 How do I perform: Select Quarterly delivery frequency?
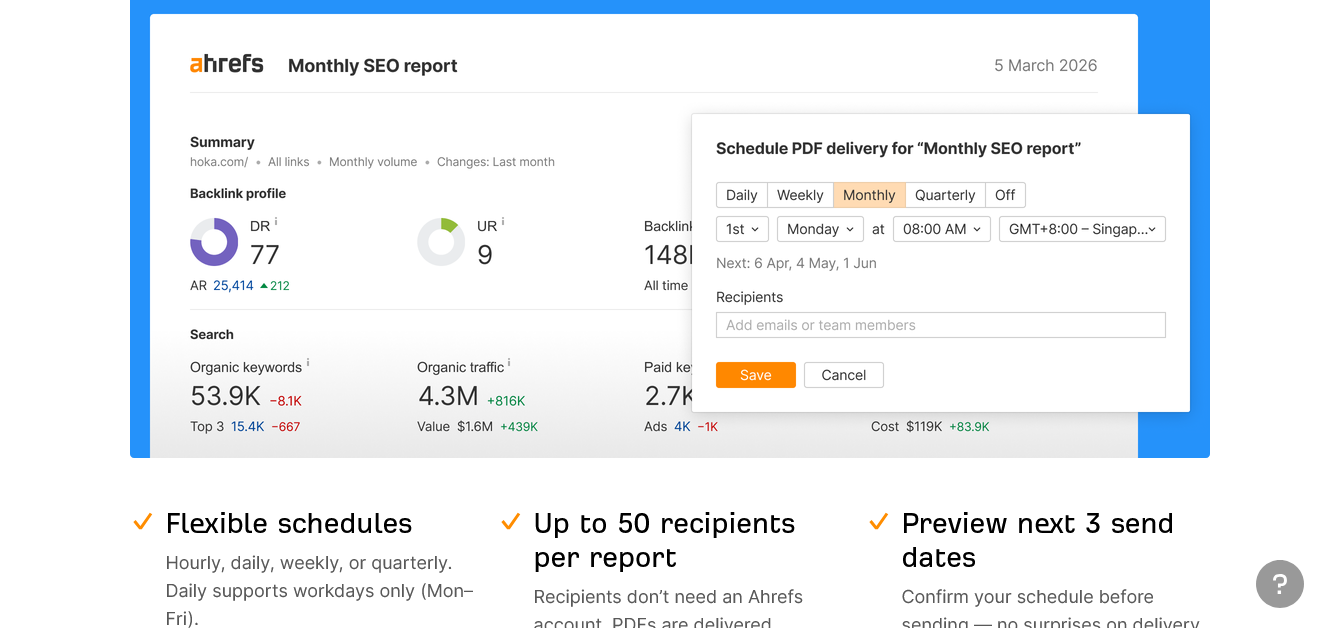(945, 195)
